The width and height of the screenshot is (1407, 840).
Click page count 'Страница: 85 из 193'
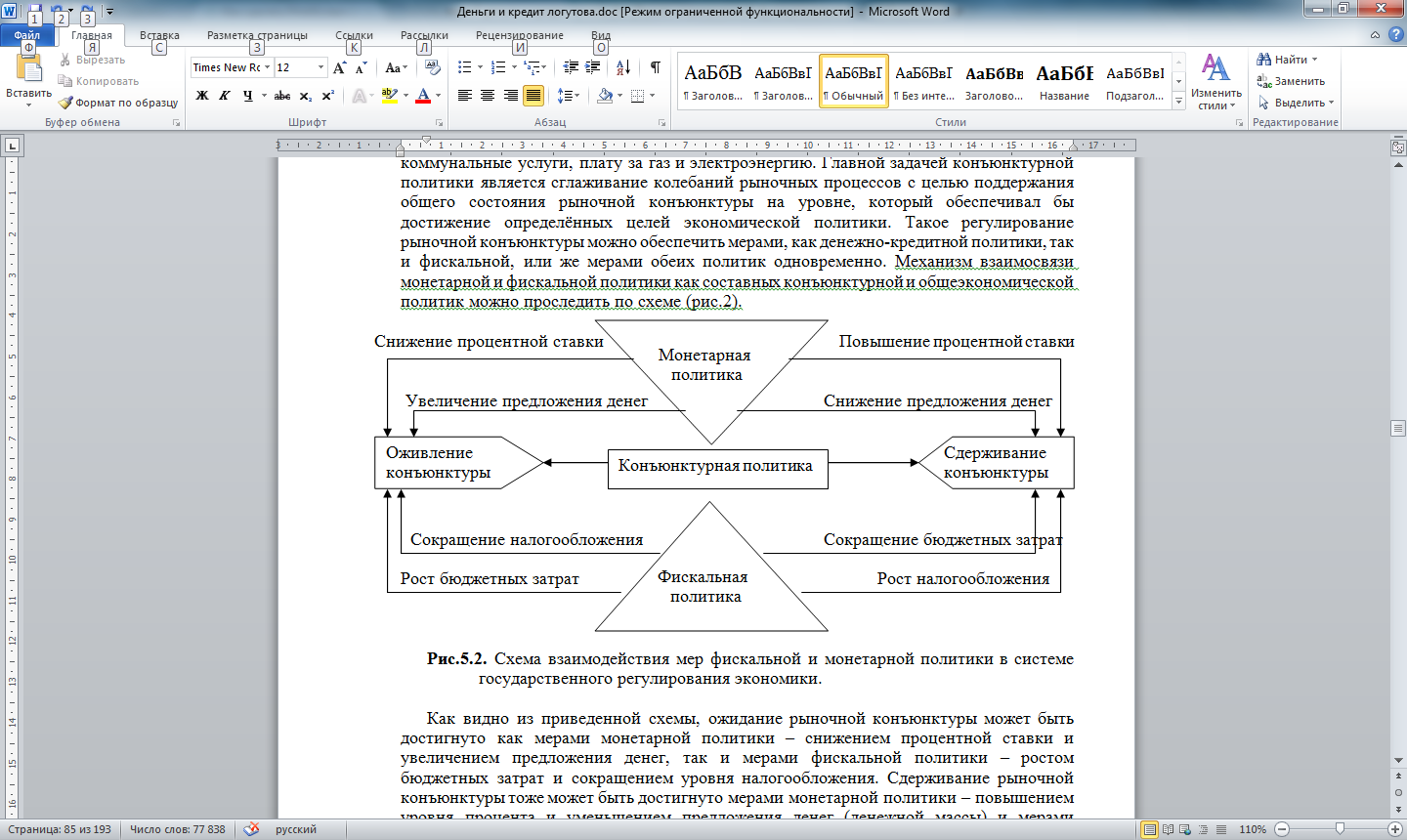click(x=60, y=829)
